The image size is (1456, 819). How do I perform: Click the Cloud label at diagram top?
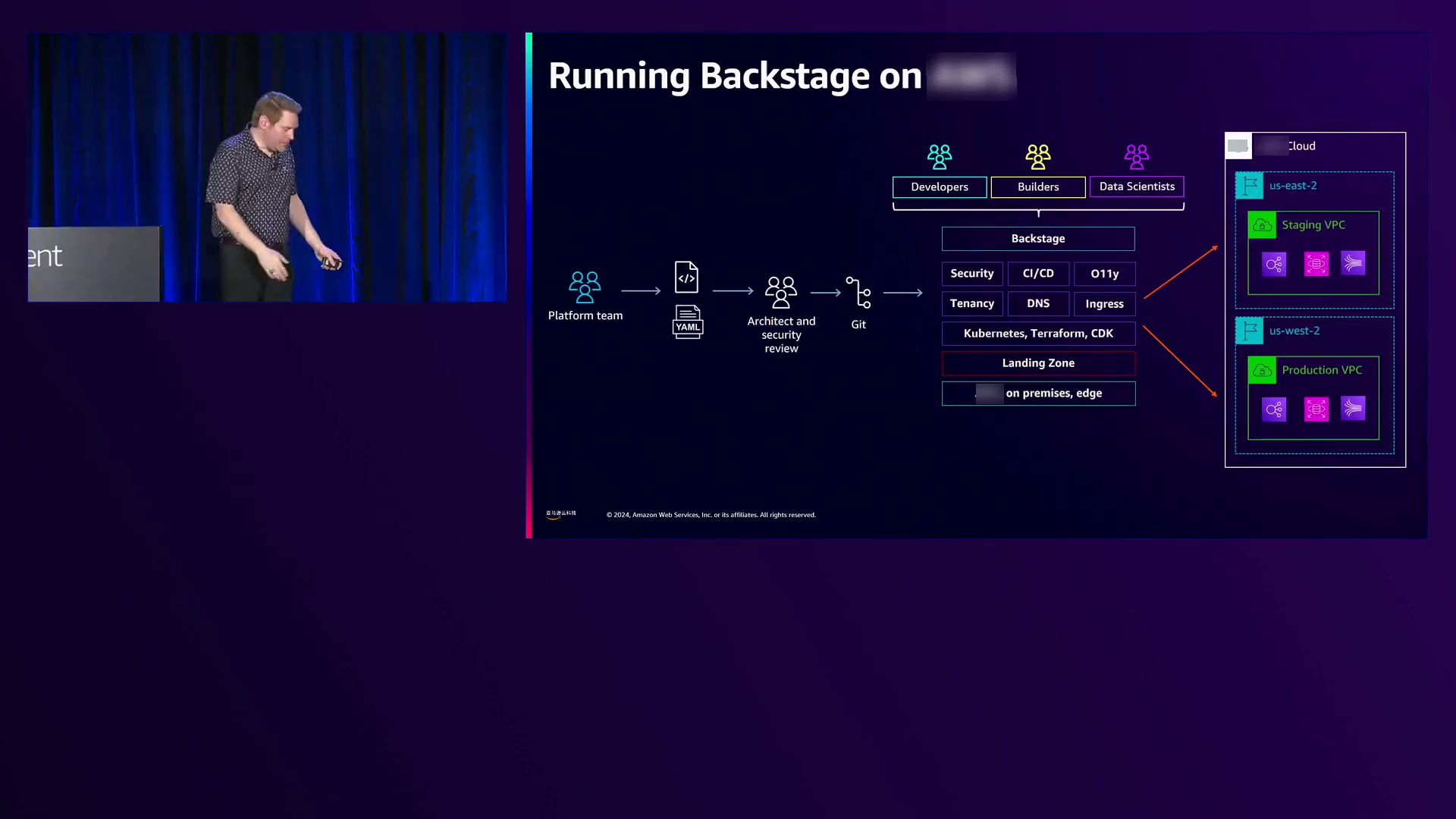(1301, 146)
